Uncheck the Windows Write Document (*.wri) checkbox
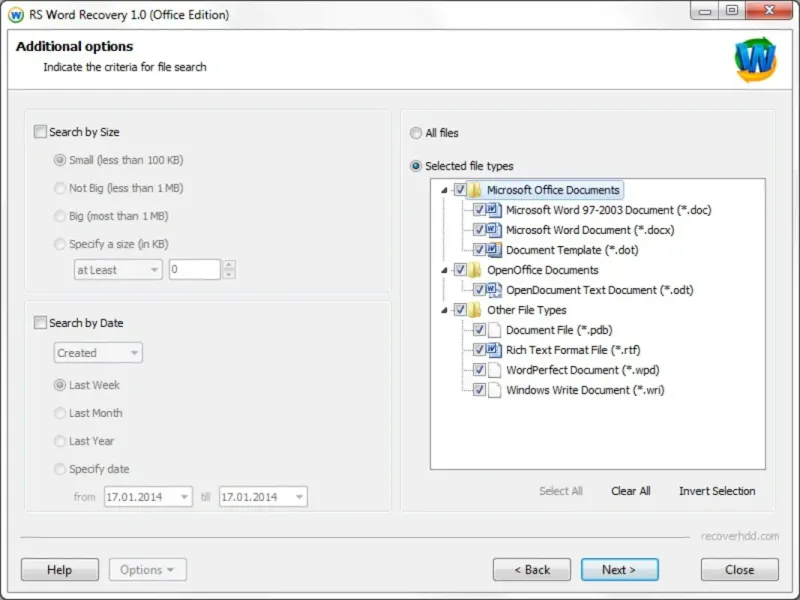Screen dimensions: 800x600 point(479,390)
